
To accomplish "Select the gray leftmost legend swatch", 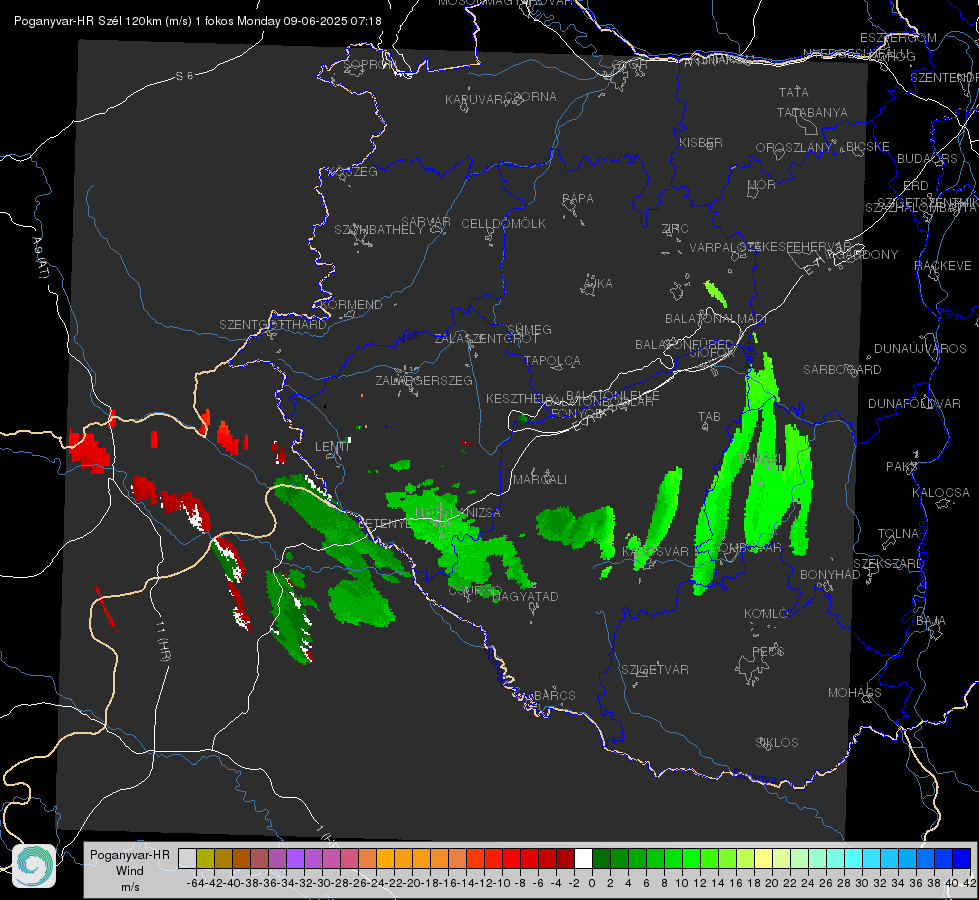I will tap(187, 858).
